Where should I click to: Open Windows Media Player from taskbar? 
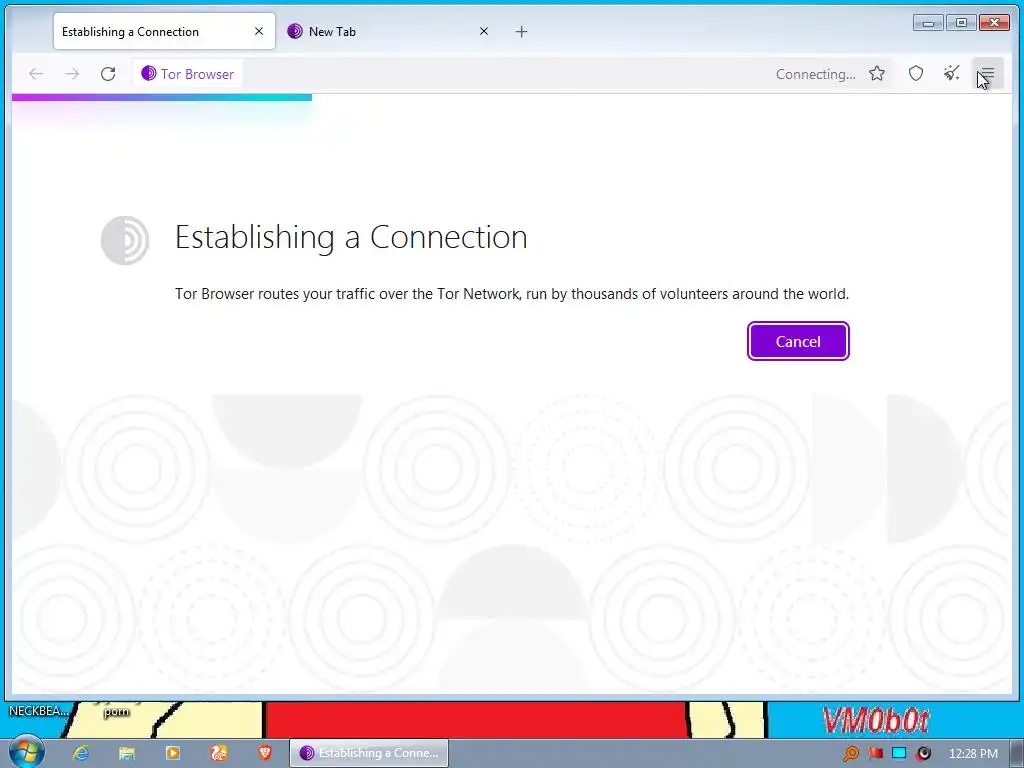(x=172, y=753)
